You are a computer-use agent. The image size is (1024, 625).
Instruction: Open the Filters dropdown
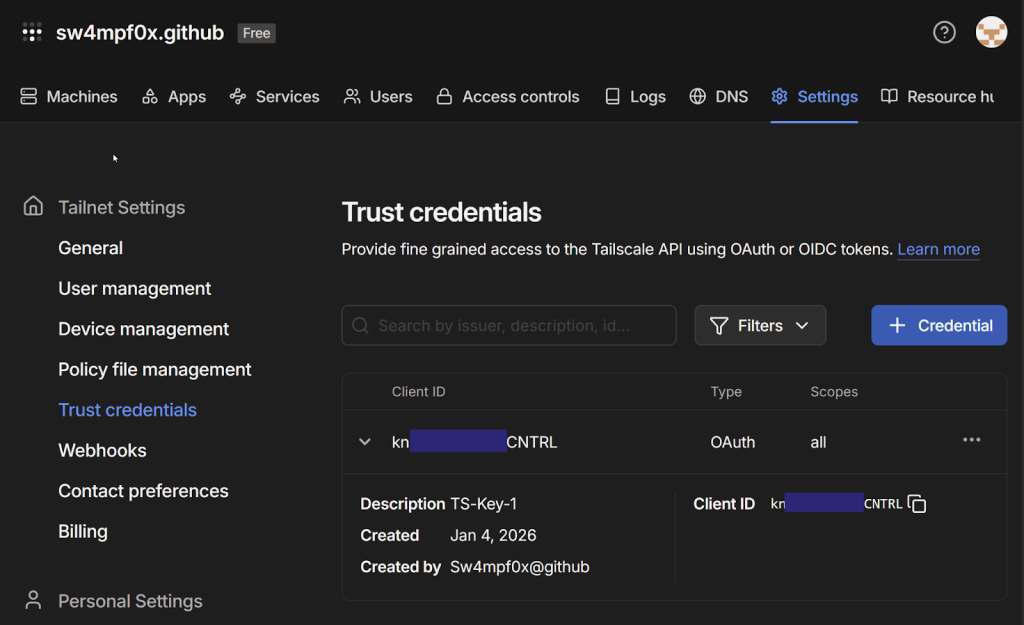pos(760,326)
